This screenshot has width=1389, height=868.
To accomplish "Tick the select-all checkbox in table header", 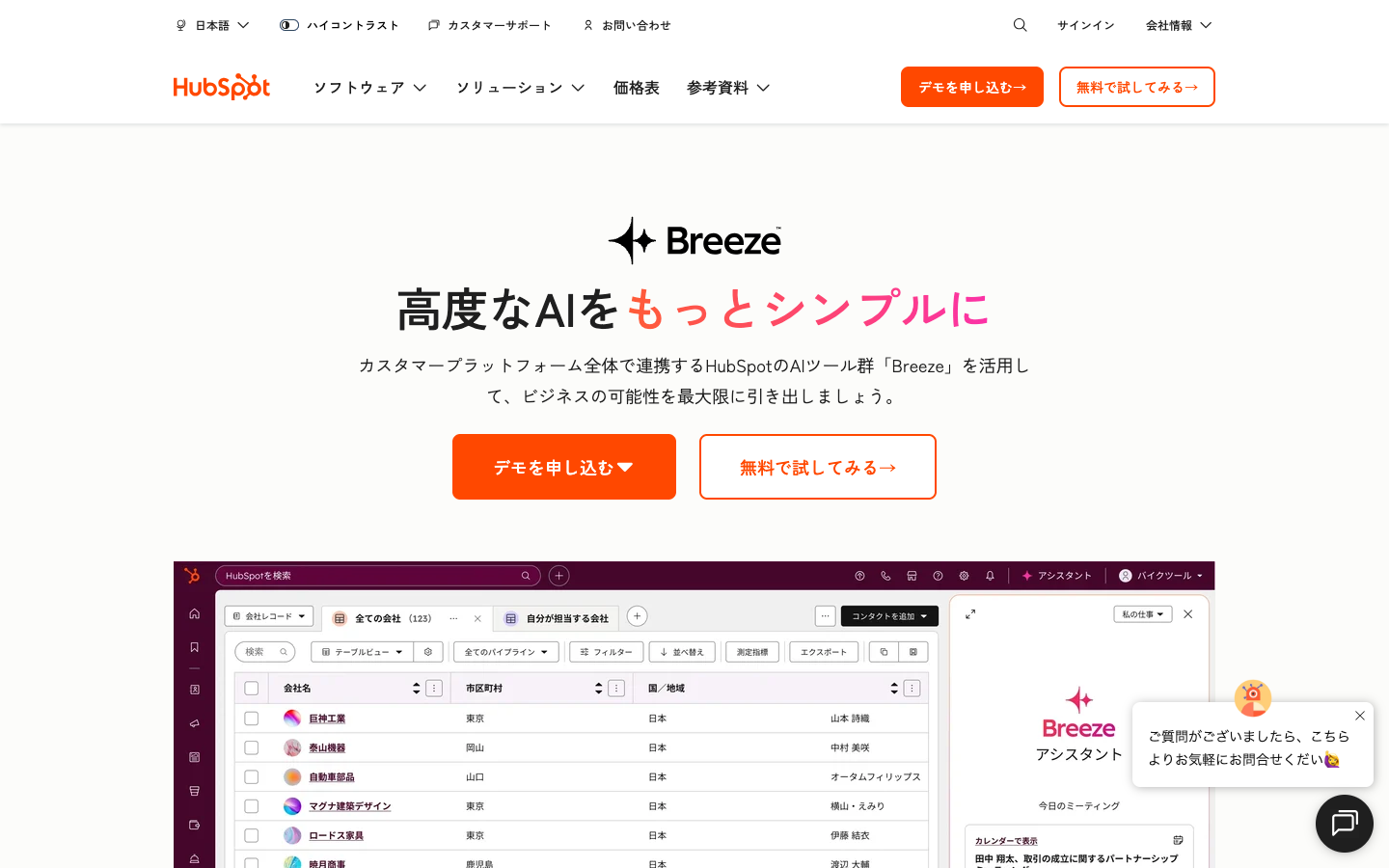I will point(252,689).
